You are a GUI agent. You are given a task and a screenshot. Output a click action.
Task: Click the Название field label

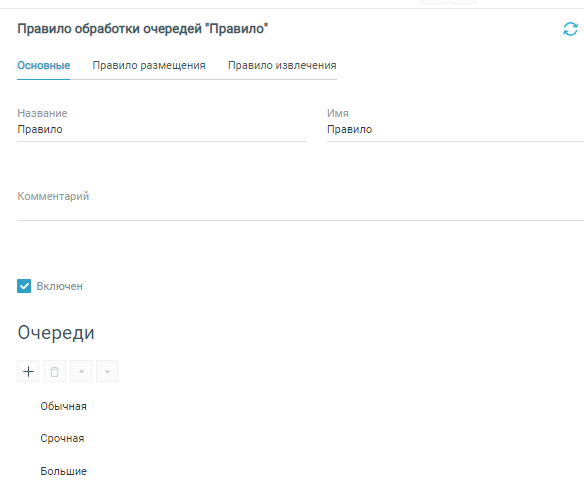(x=42, y=113)
